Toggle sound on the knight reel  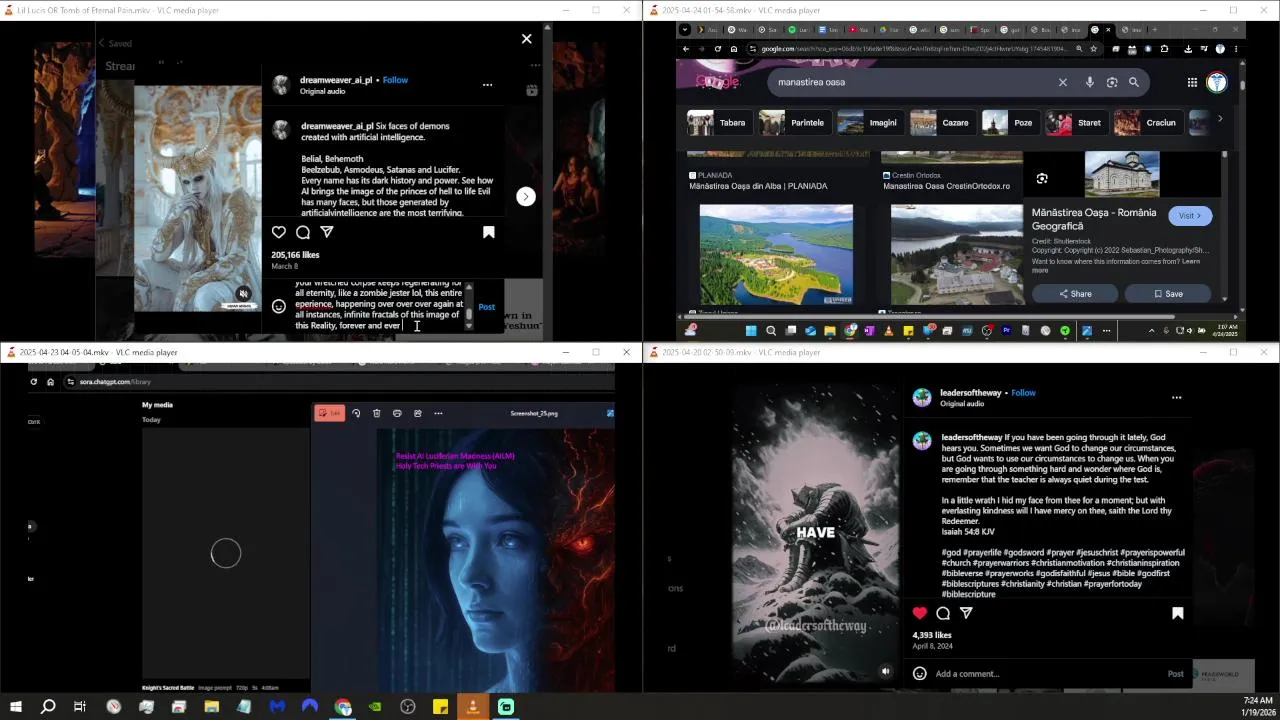885,672
